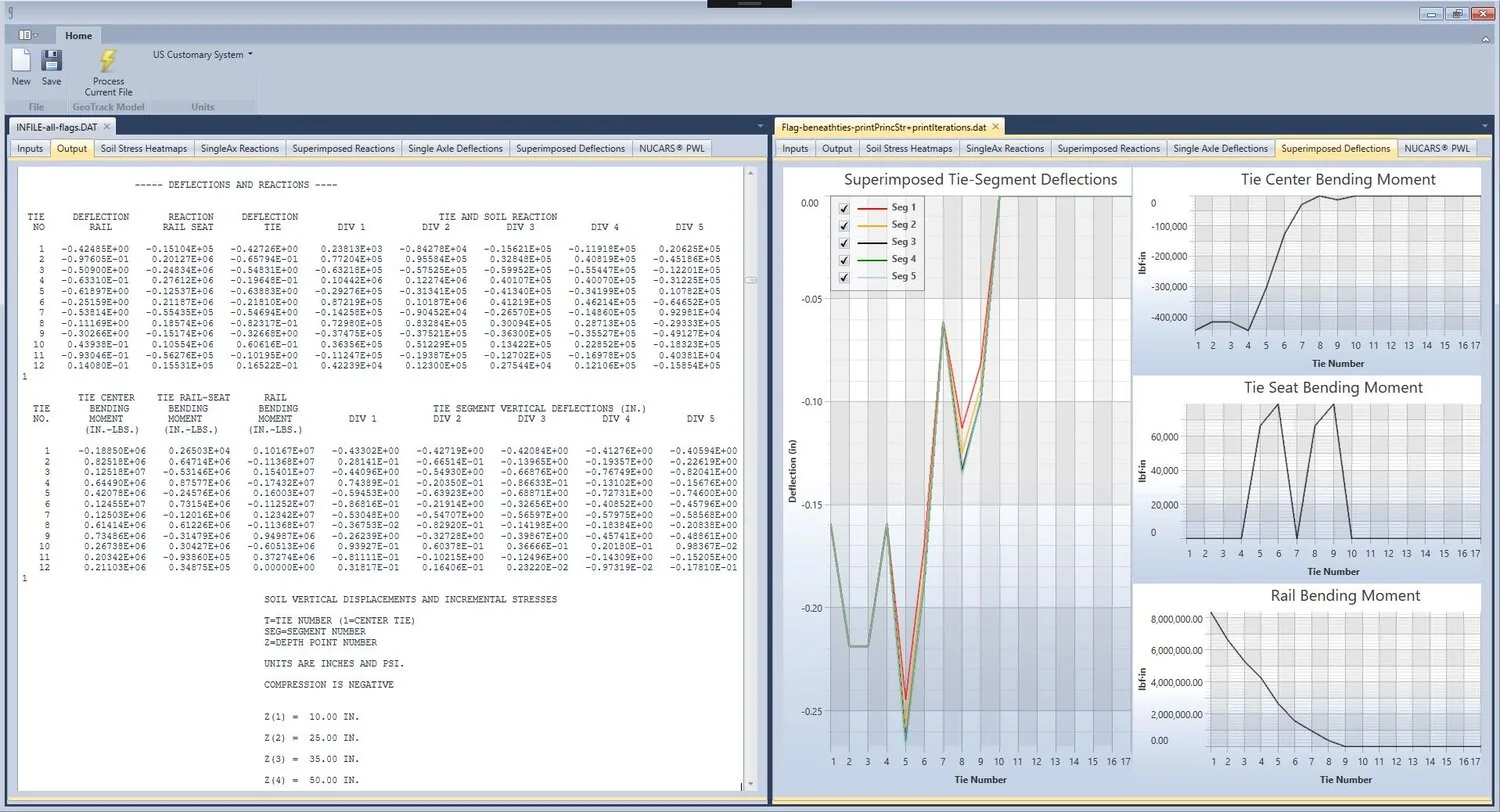Create a new file with New
This screenshot has height=812, width=1500.
pyautogui.click(x=21, y=68)
